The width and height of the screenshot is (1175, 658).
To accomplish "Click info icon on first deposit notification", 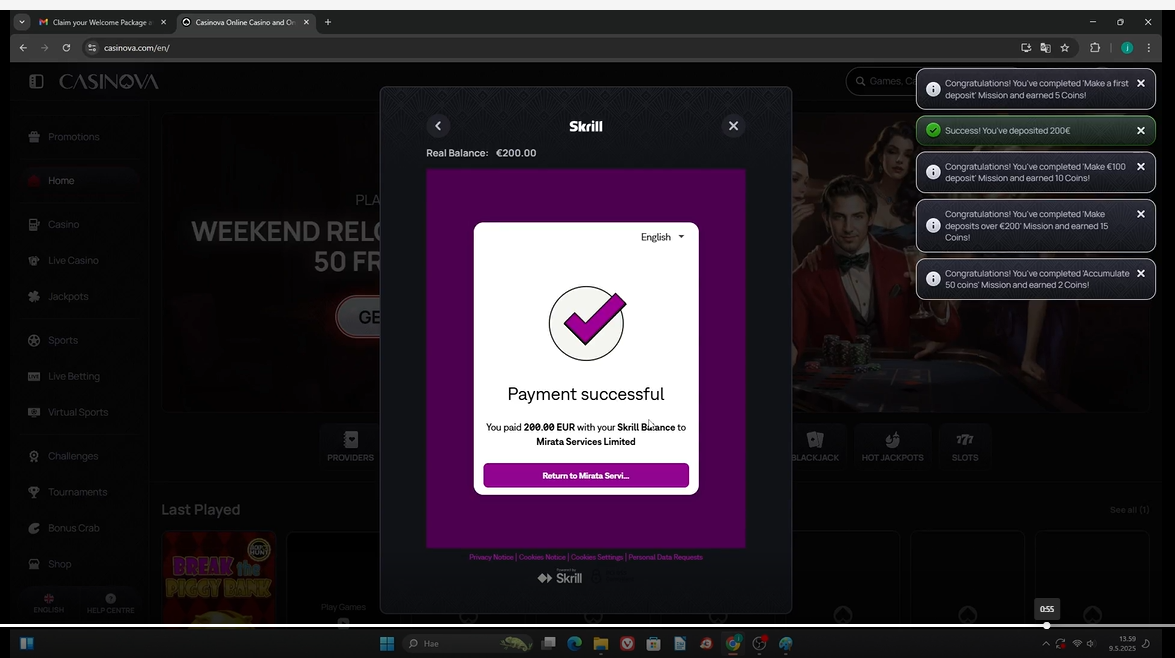I will pos(933,89).
